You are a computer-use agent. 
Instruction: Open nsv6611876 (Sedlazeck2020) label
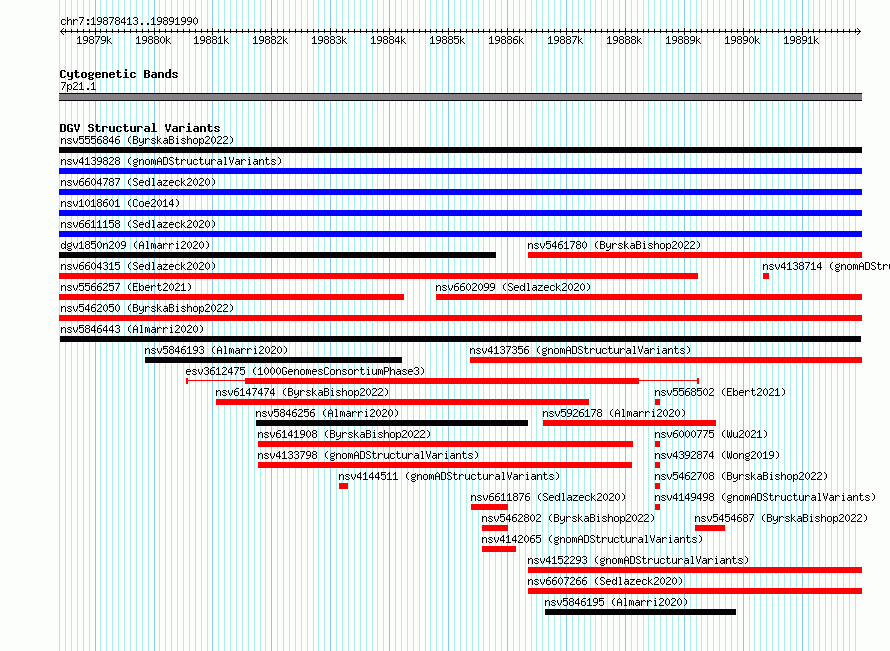click(x=548, y=497)
